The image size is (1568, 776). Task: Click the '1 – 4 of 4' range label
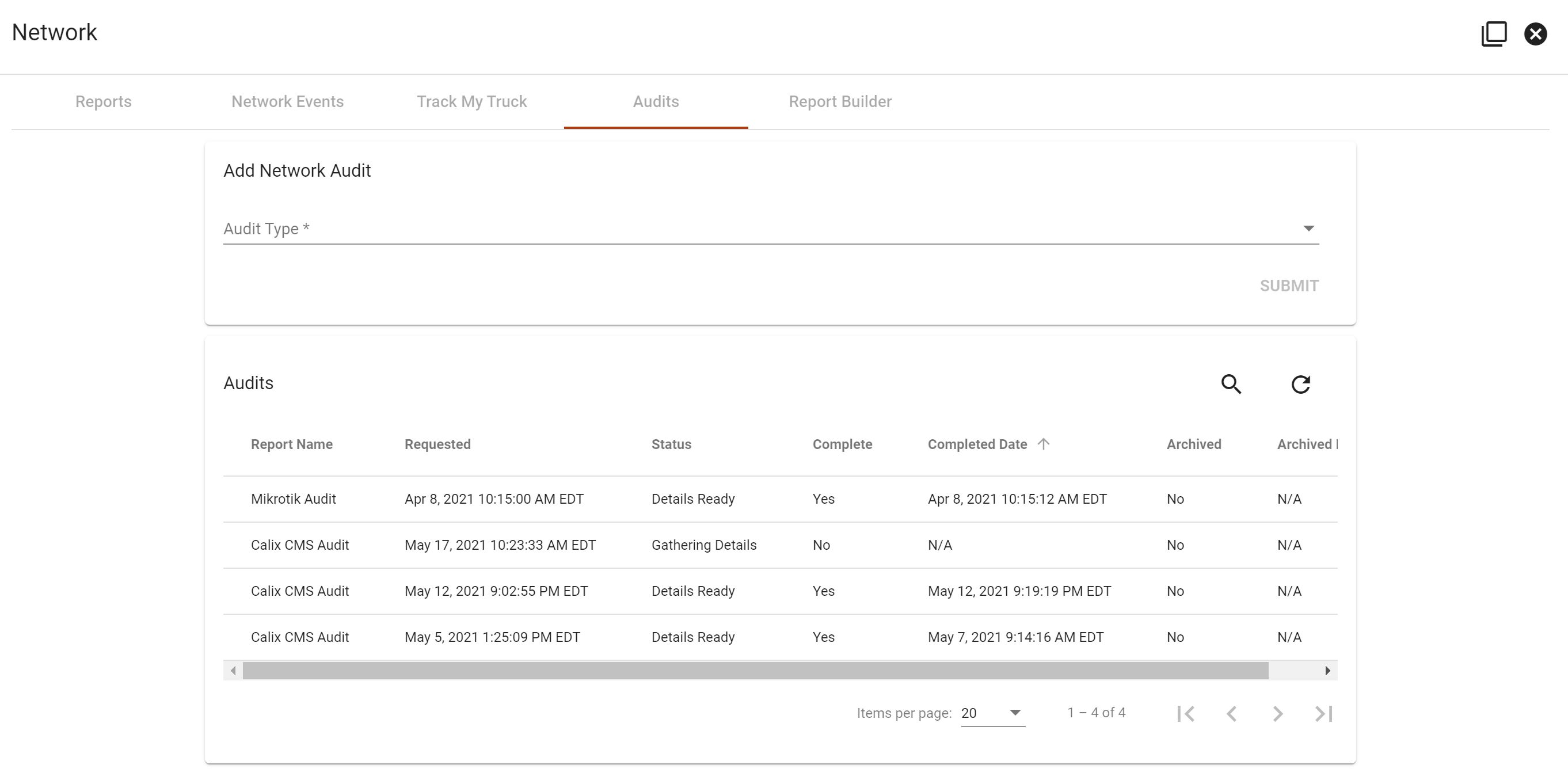click(1096, 713)
